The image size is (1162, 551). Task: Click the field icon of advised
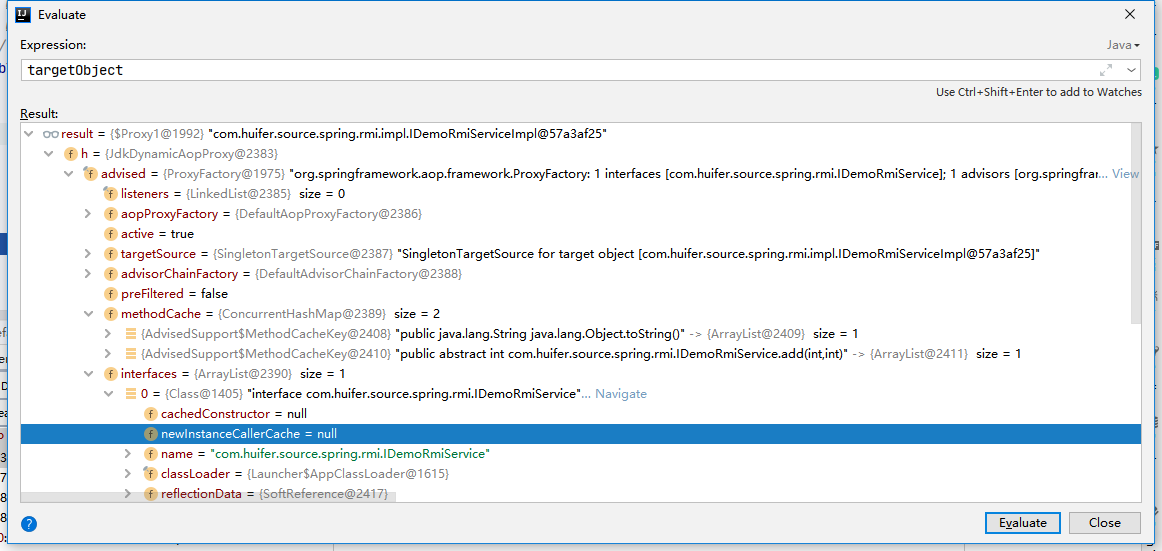click(90, 174)
